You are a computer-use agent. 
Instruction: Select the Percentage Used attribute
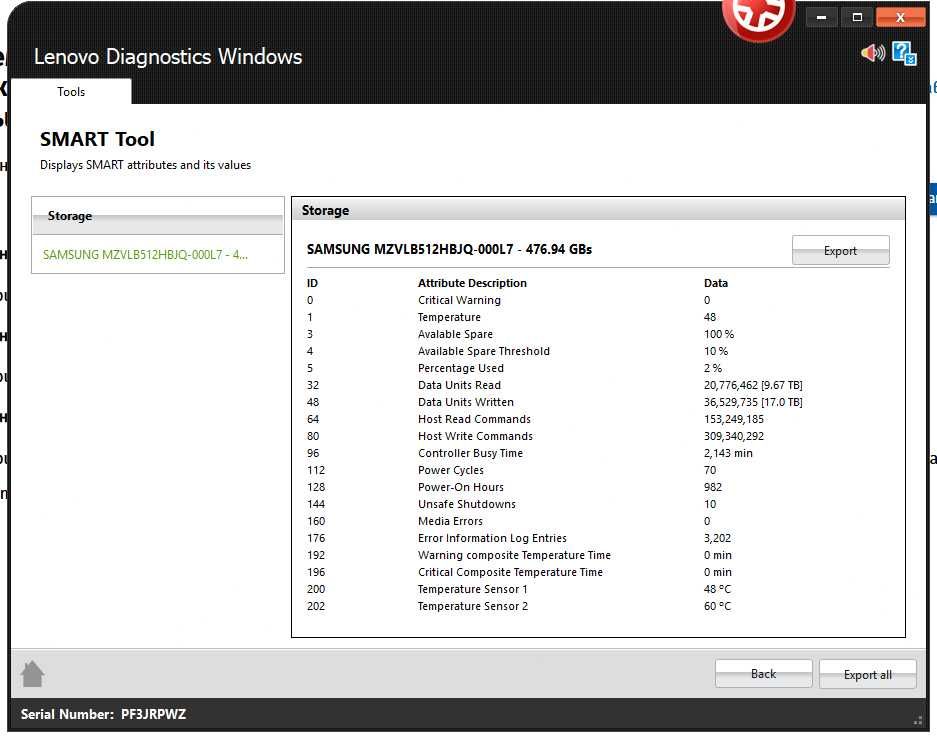pyautogui.click(x=461, y=368)
